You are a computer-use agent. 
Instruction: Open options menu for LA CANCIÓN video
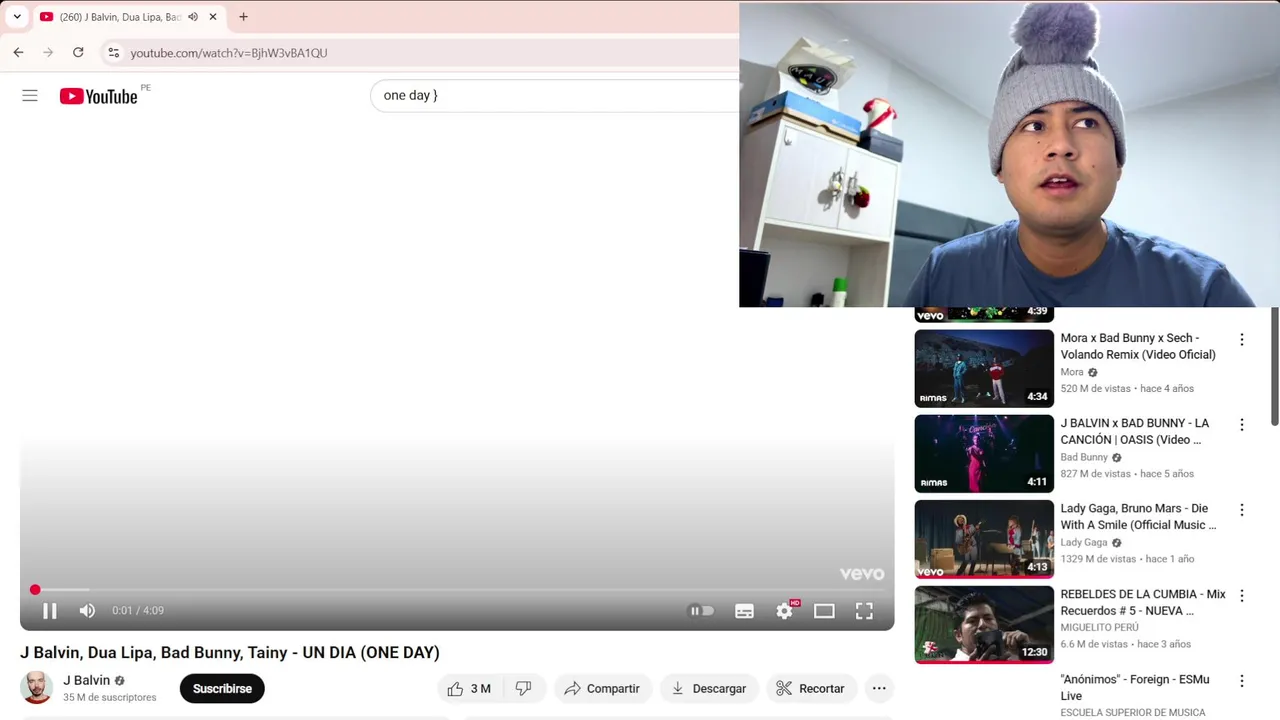point(1242,425)
